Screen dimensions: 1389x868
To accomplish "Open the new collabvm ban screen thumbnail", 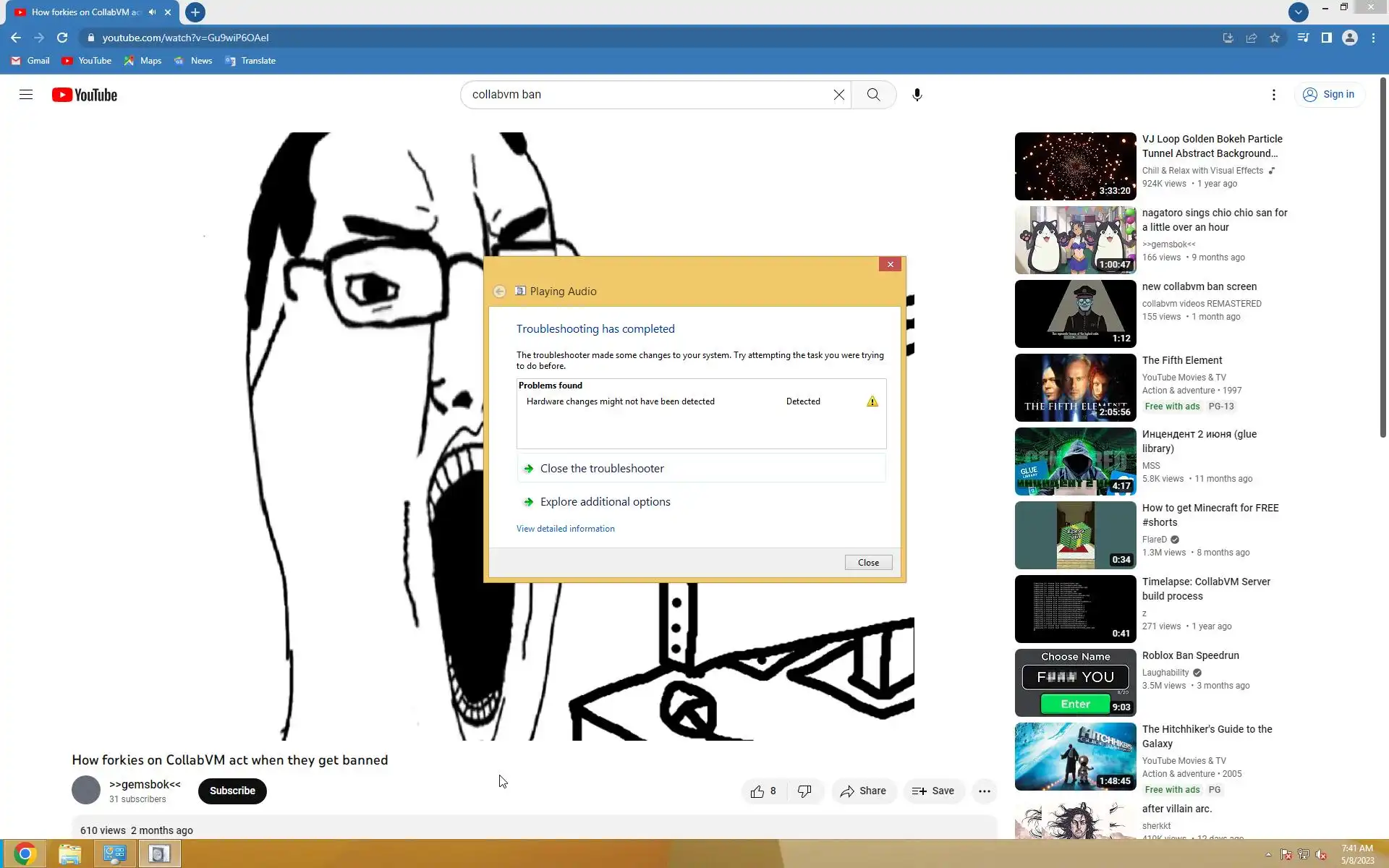I will point(1075,314).
